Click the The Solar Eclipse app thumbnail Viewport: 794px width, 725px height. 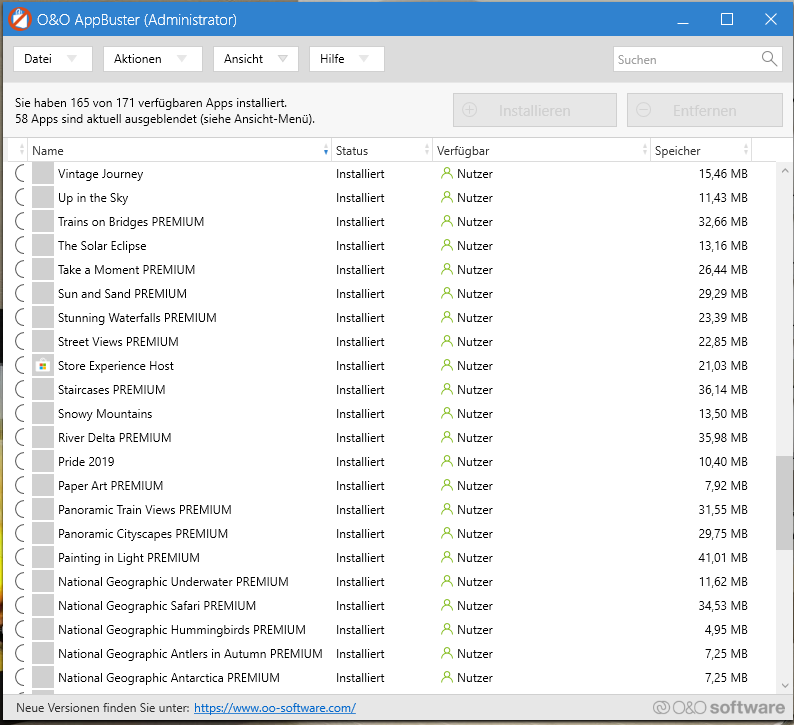(x=43, y=246)
